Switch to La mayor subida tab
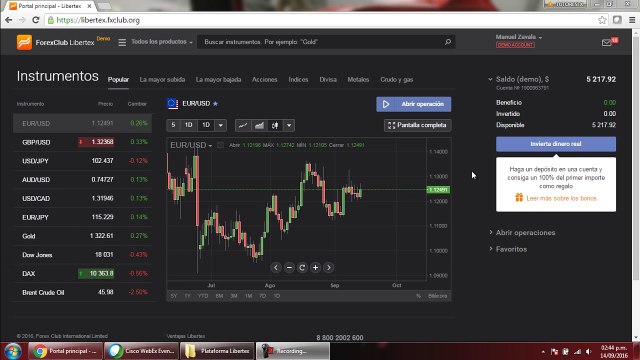 [x=162, y=80]
